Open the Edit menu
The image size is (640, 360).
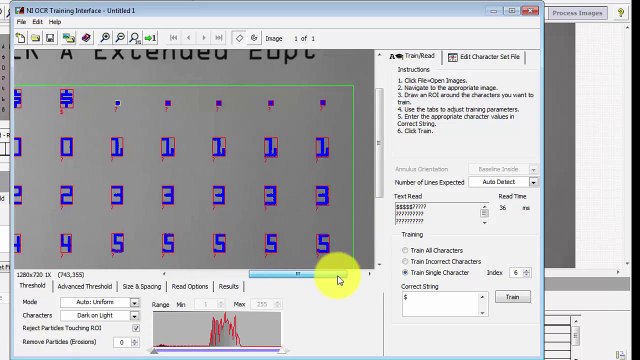click(x=37, y=22)
